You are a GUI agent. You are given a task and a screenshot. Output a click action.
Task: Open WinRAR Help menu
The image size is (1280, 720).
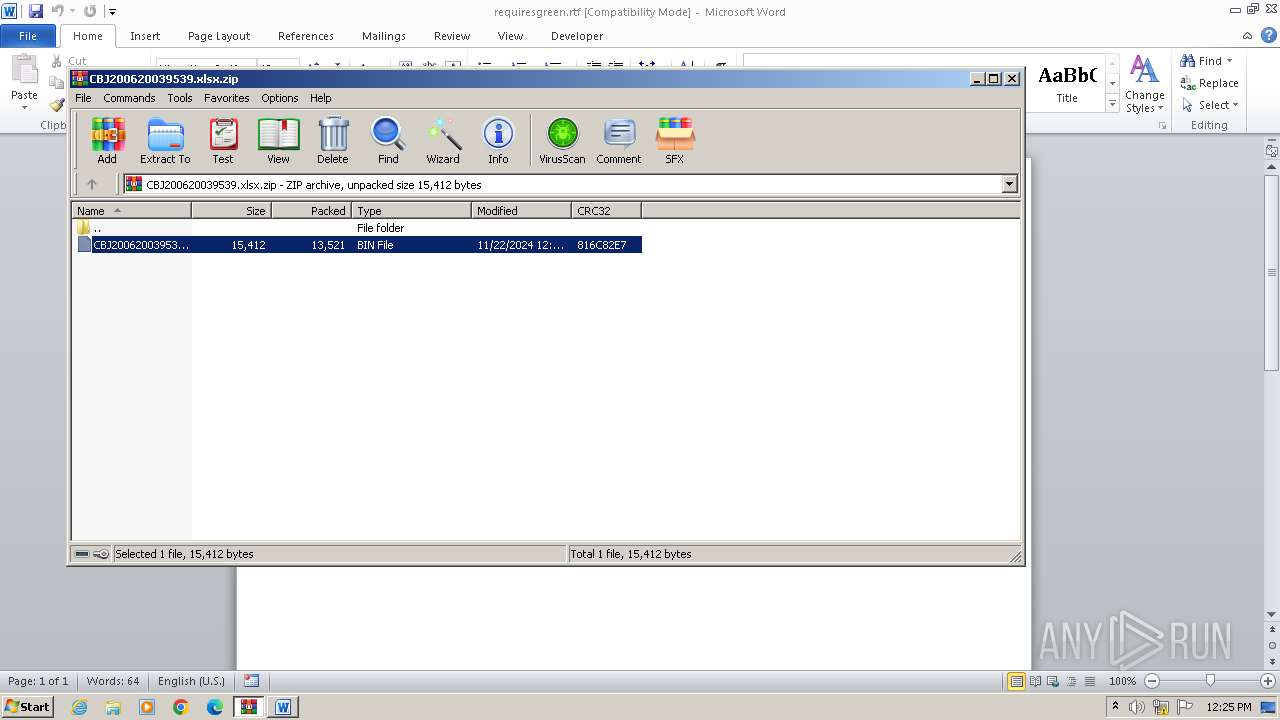coord(320,98)
